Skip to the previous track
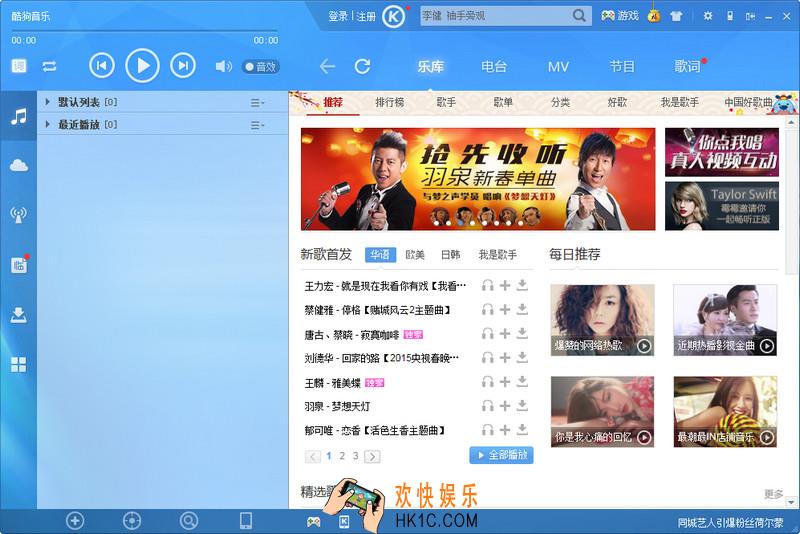The width and height of the screenshot is (800, 534). tap(102, 66)
